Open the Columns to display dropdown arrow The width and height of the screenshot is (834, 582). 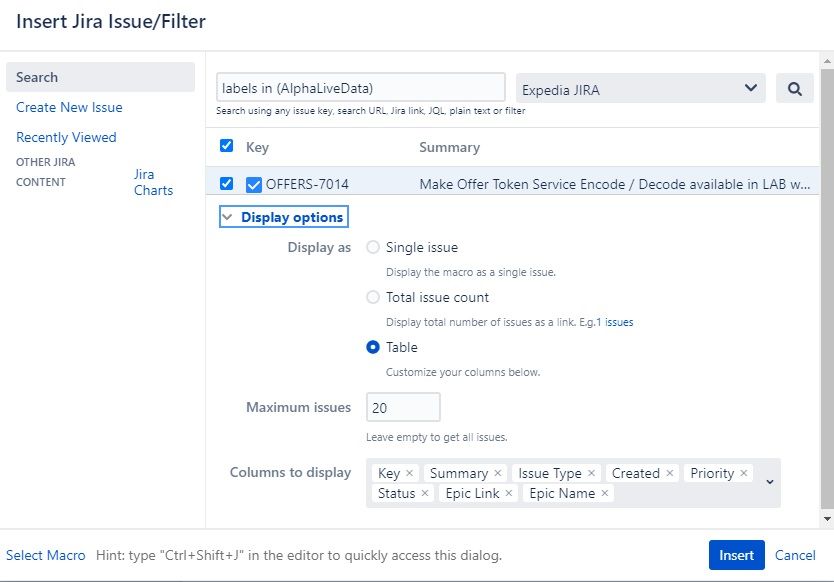click(x=770, y=482)
